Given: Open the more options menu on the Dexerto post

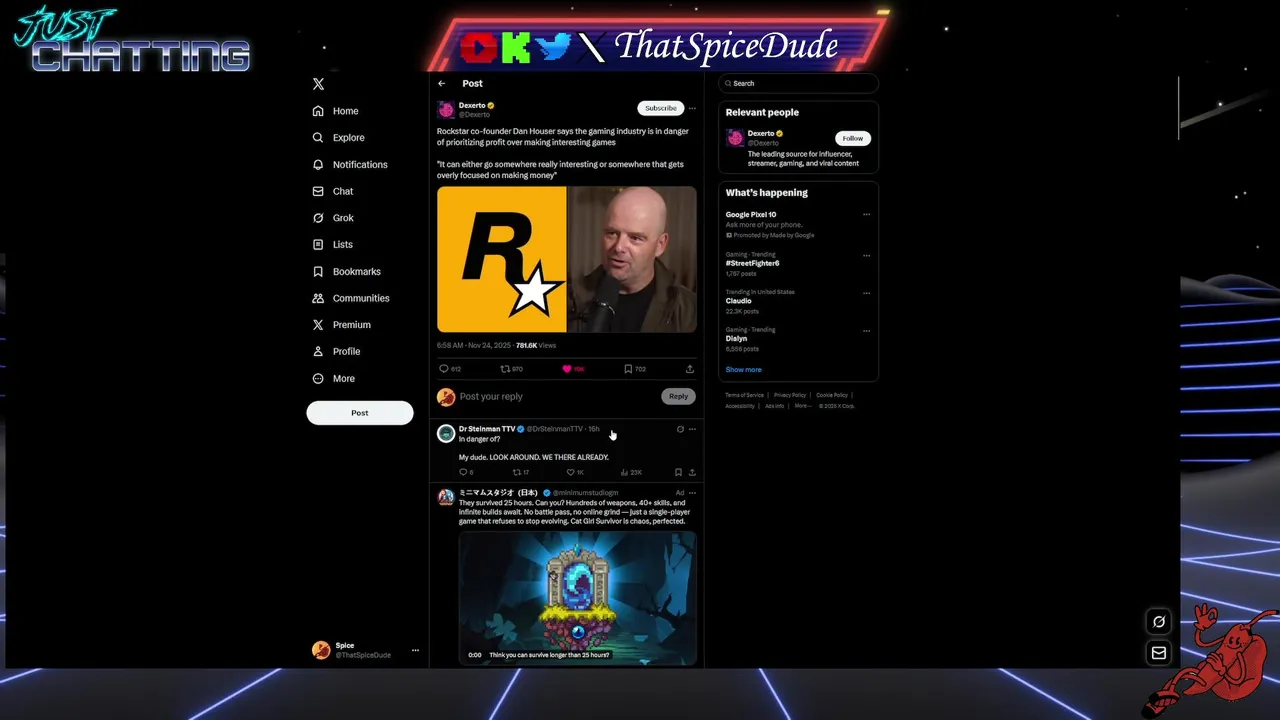Looking at the screenshot, I should 692,108.
